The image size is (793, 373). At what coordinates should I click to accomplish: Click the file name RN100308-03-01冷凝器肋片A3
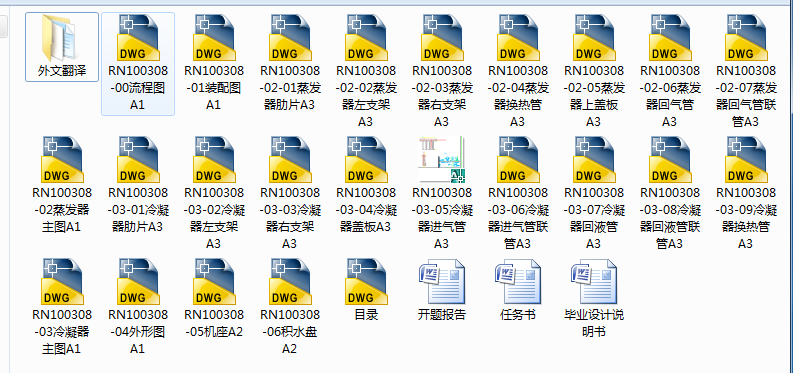tap(138, 210)
